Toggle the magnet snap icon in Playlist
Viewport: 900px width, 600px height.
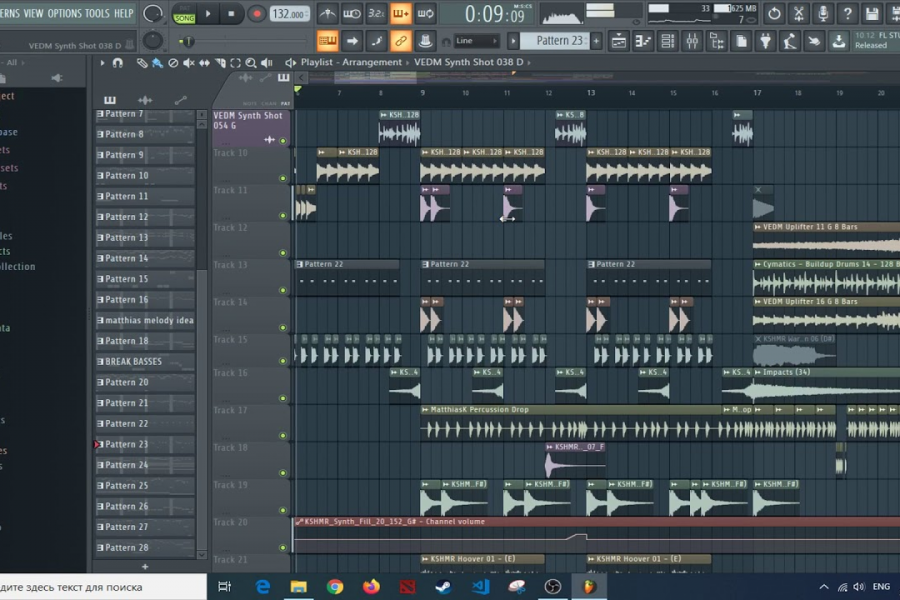(118, 63)
